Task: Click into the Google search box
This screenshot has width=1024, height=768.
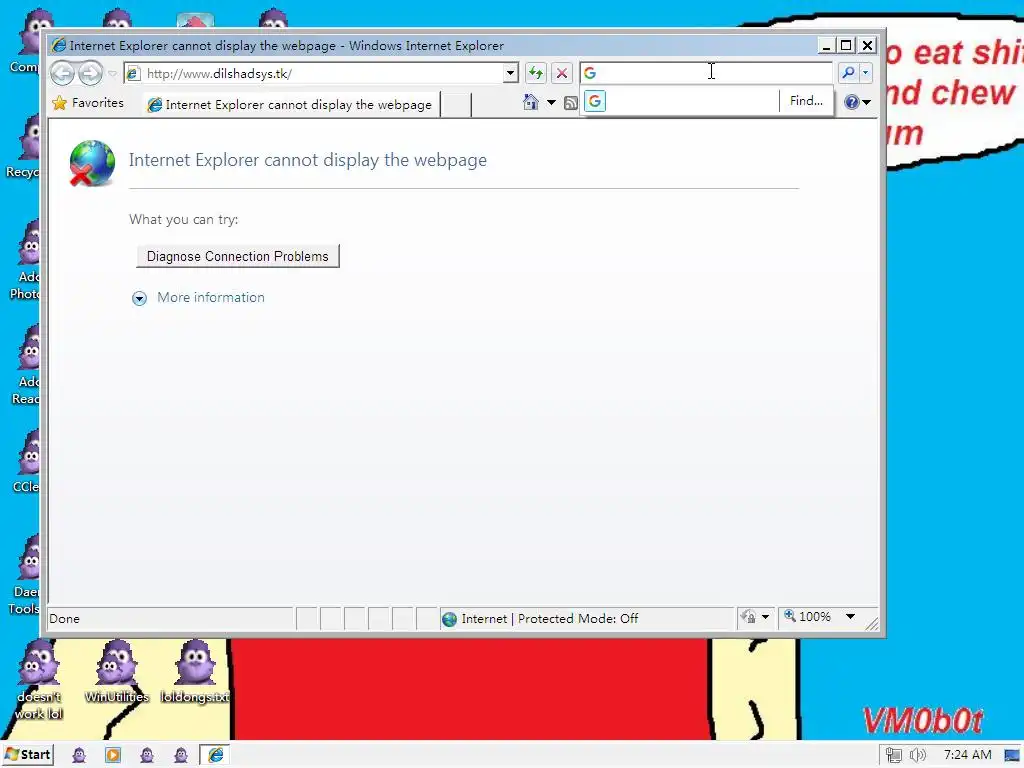Action: coord(705,72)
